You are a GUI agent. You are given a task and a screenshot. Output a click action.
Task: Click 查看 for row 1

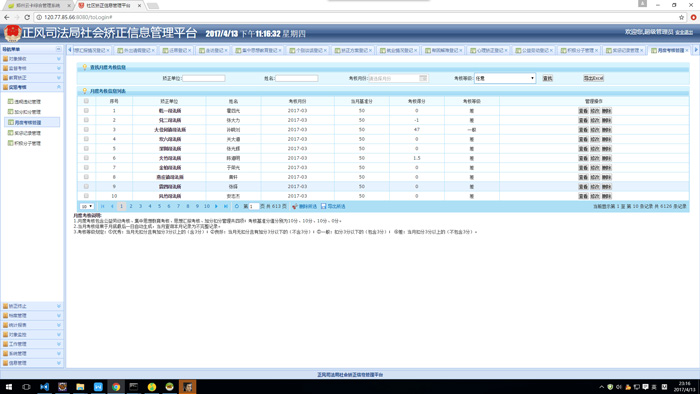583,111
